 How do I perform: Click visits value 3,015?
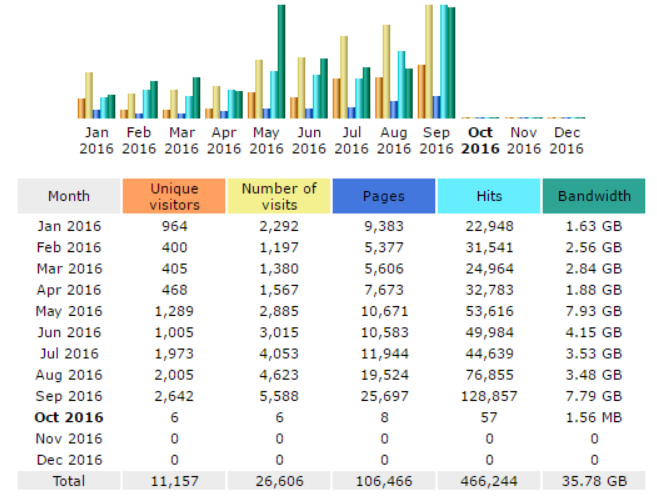(279, 333)
